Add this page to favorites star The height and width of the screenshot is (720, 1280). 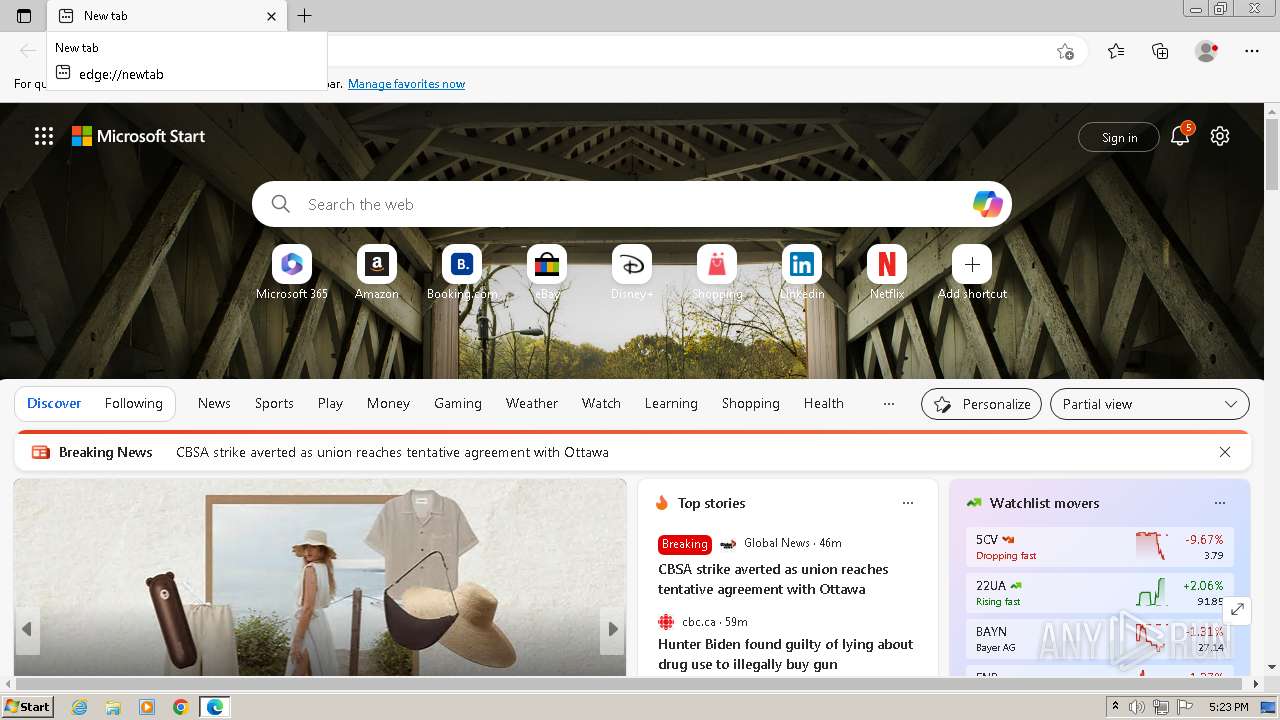click(x=1065, y=51)
